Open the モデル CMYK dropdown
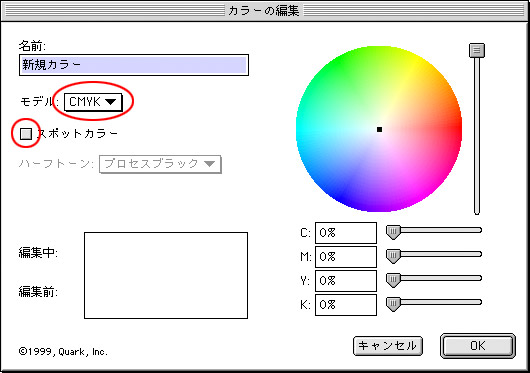The width and height of the screenshot is (530, 373). click(x=93, y=102)
